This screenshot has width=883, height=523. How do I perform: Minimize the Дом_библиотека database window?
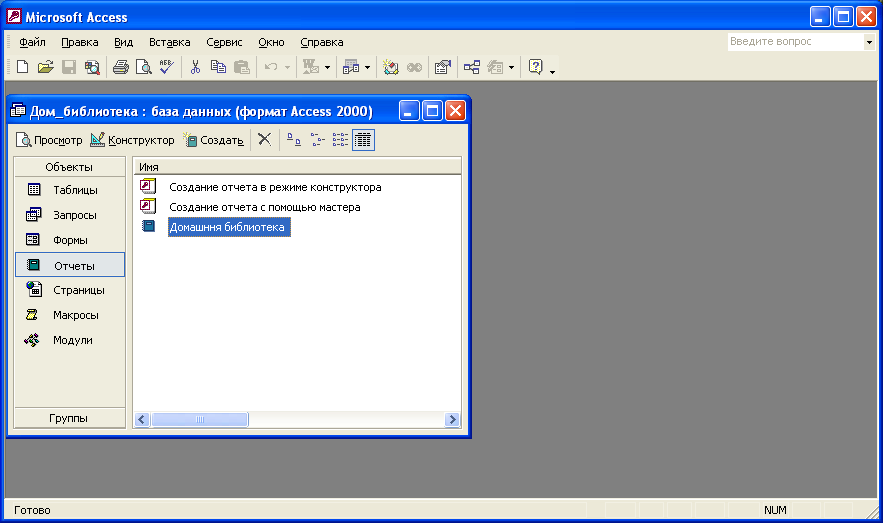(409, 111)
